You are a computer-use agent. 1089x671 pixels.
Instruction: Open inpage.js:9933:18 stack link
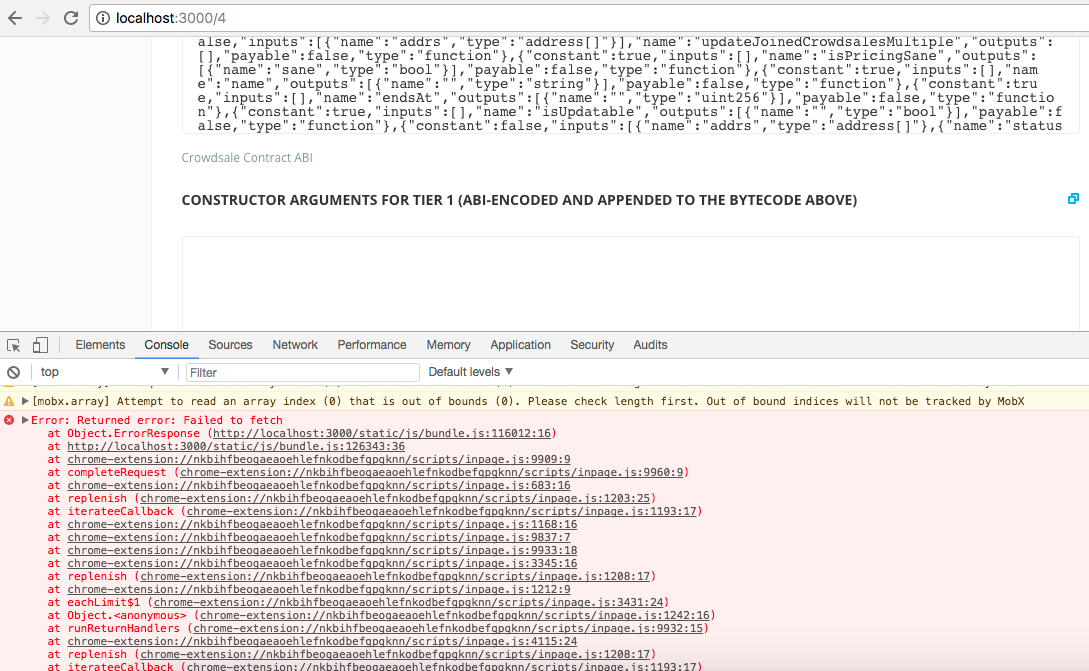coord(322,550)
